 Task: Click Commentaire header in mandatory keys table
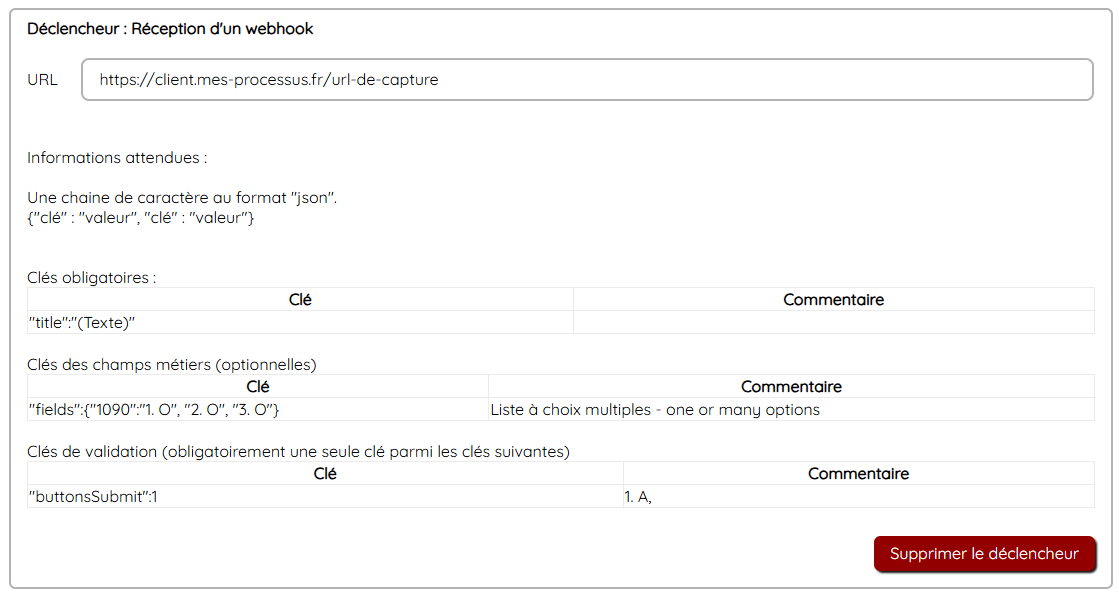point(833,300)
